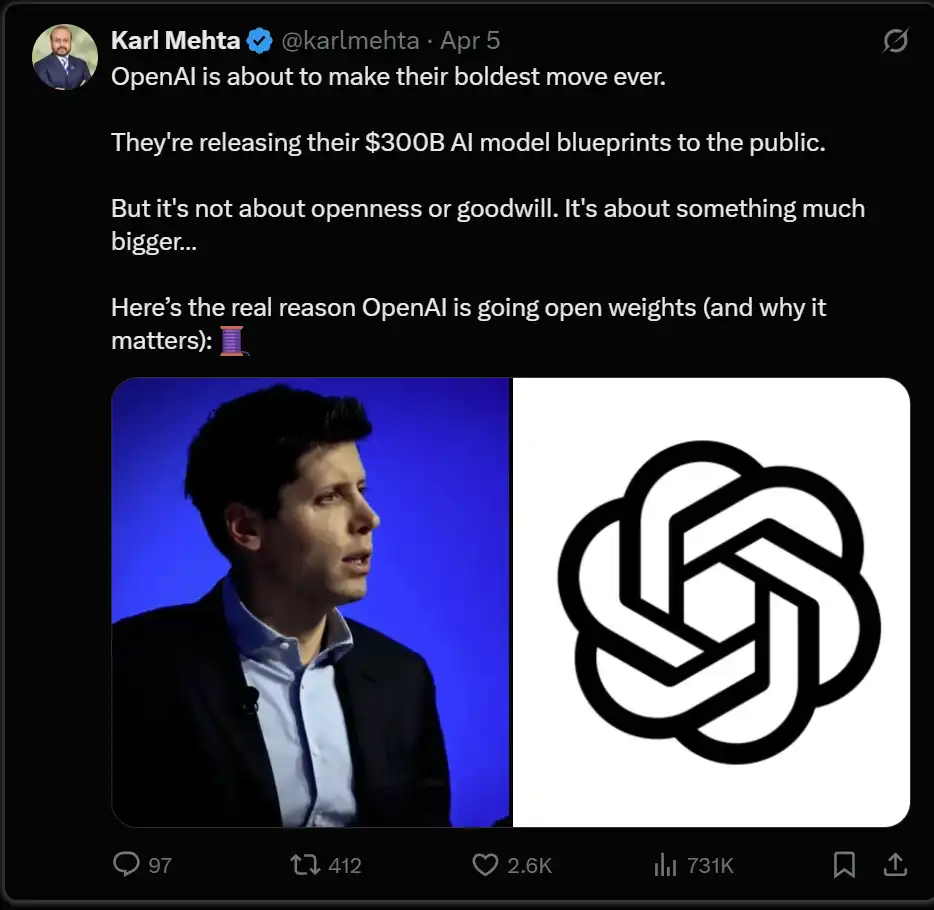This screenshot has height=910, width=934.
Task: Click the reply speech bubble icon
Action: (126, 864)
